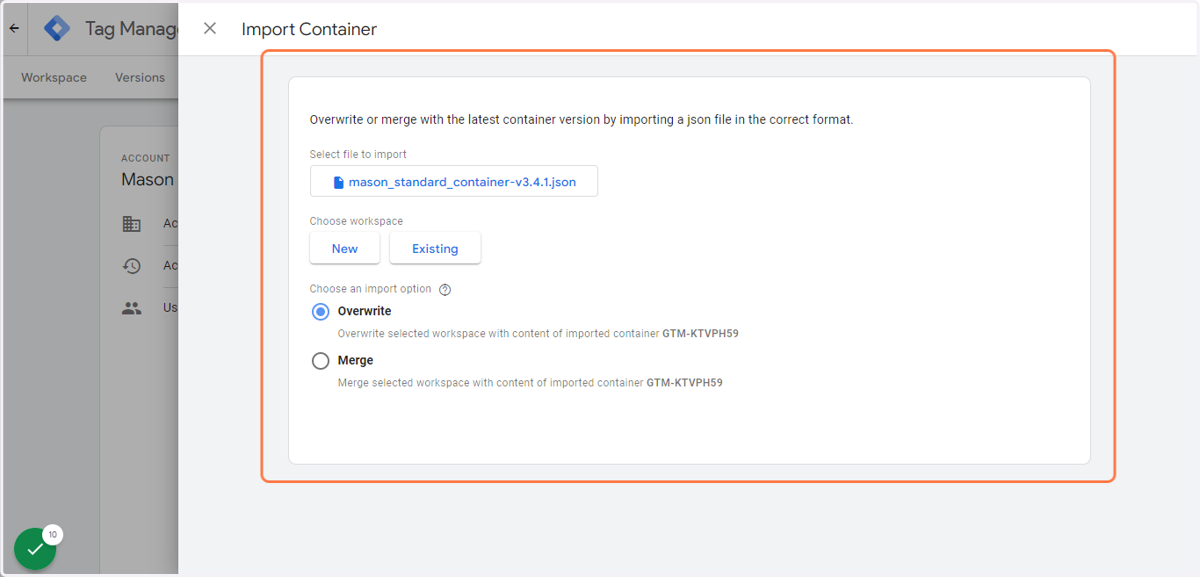Open import option help question mark
Image resolution: width=1200 pixels, height=577 pixels.
[x=445, y=290]
